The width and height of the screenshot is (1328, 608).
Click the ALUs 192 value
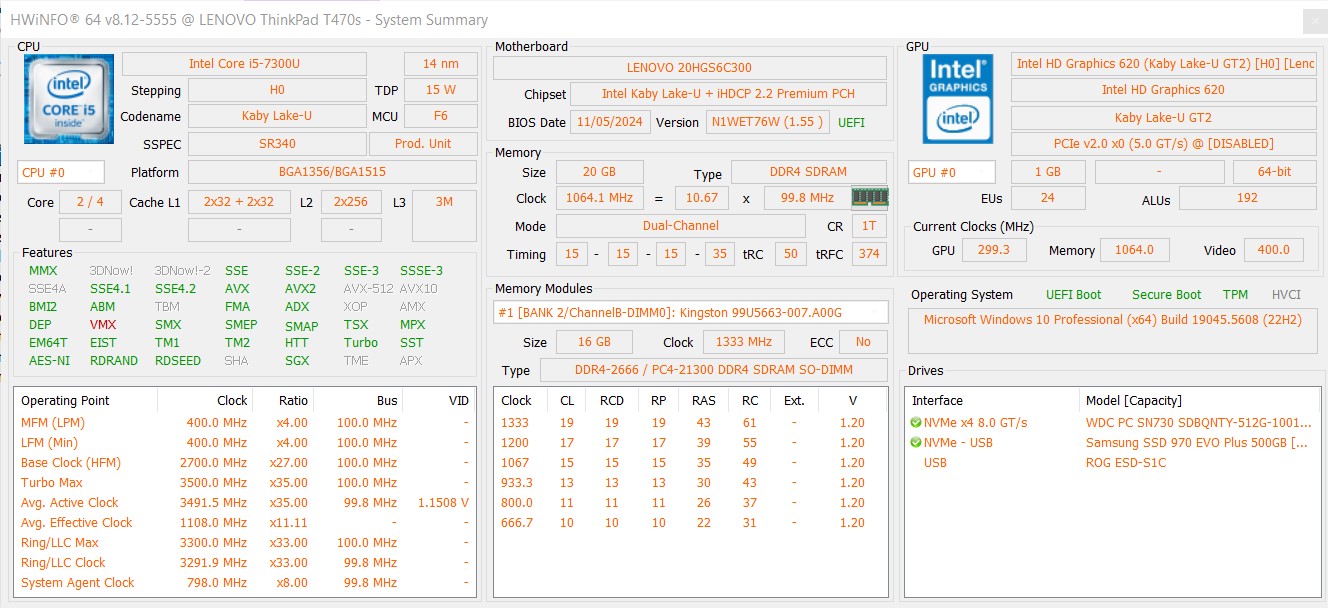(x=1248, y=198)
